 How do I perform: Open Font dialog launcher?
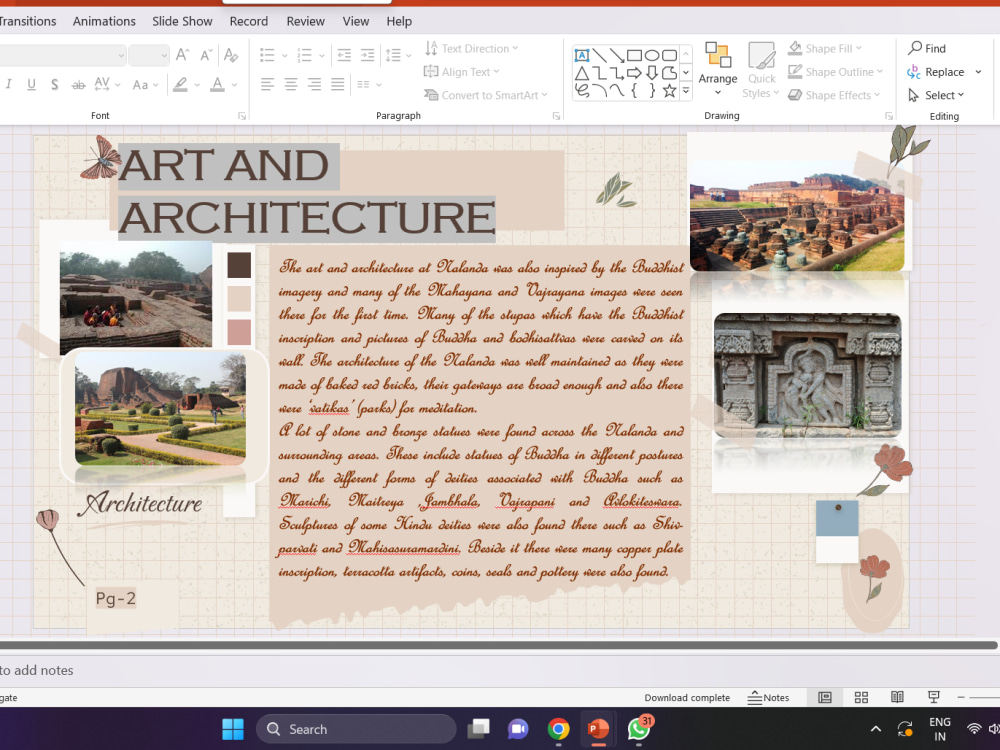[242, 116]
